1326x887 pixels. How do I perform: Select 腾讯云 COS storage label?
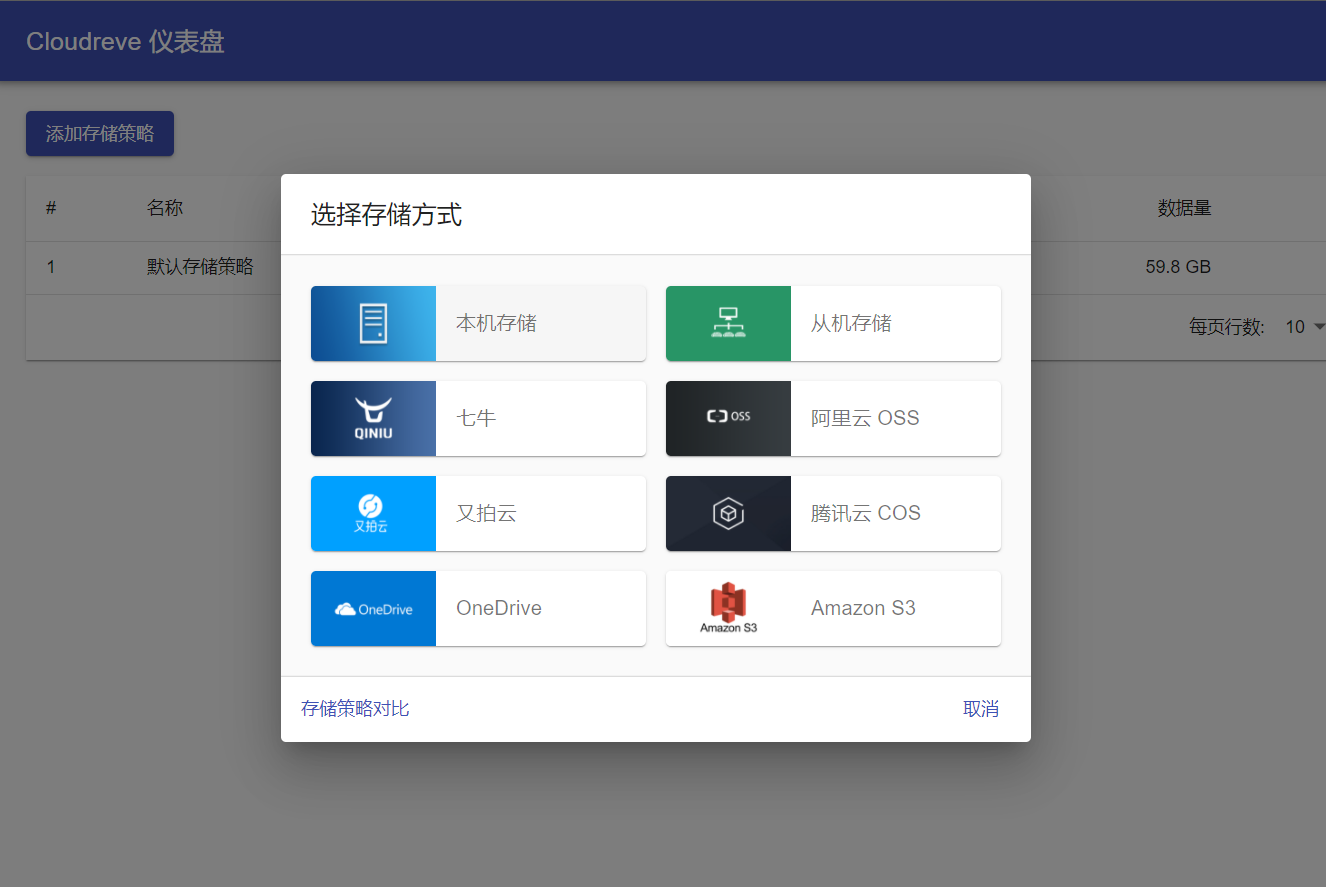(x=866, y=513)
